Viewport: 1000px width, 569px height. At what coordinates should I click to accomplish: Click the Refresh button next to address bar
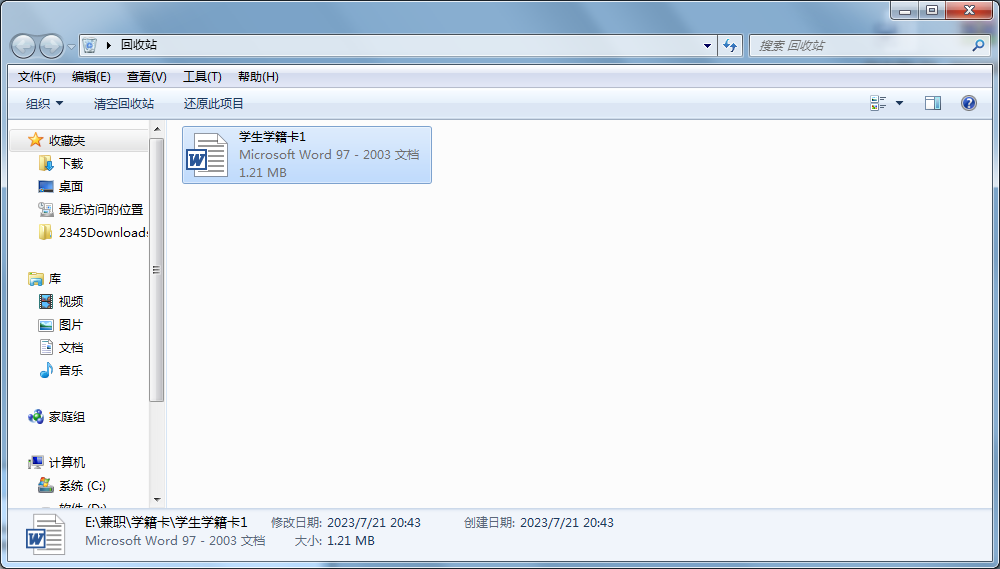(x=730, y=46)
